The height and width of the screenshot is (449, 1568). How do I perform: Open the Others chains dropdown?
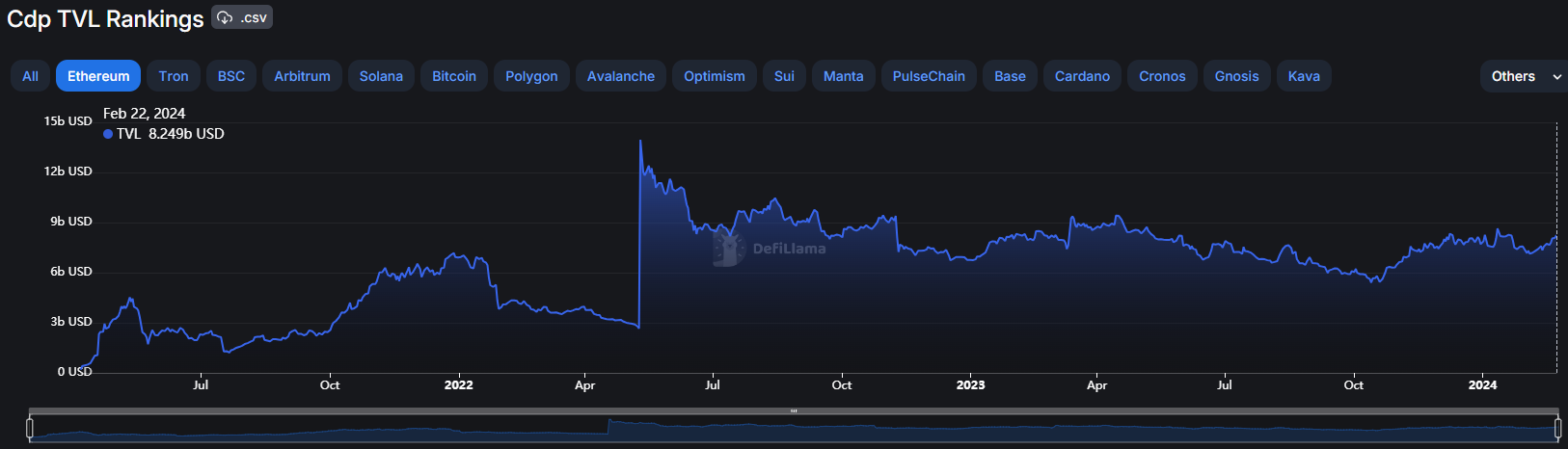tap(1524, 76)
